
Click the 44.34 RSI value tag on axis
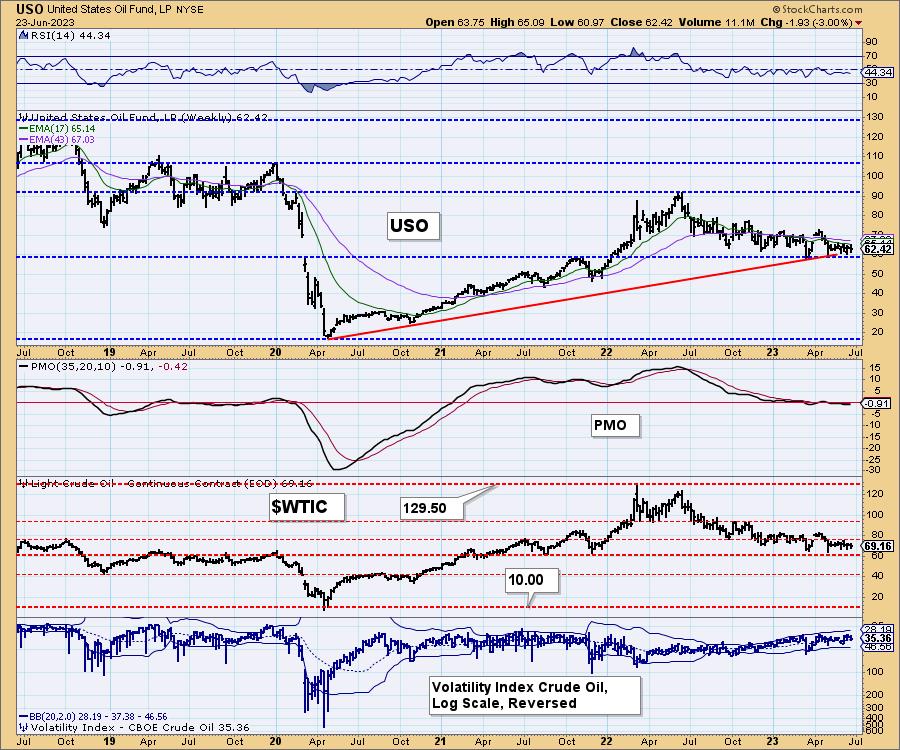point(878,72)
